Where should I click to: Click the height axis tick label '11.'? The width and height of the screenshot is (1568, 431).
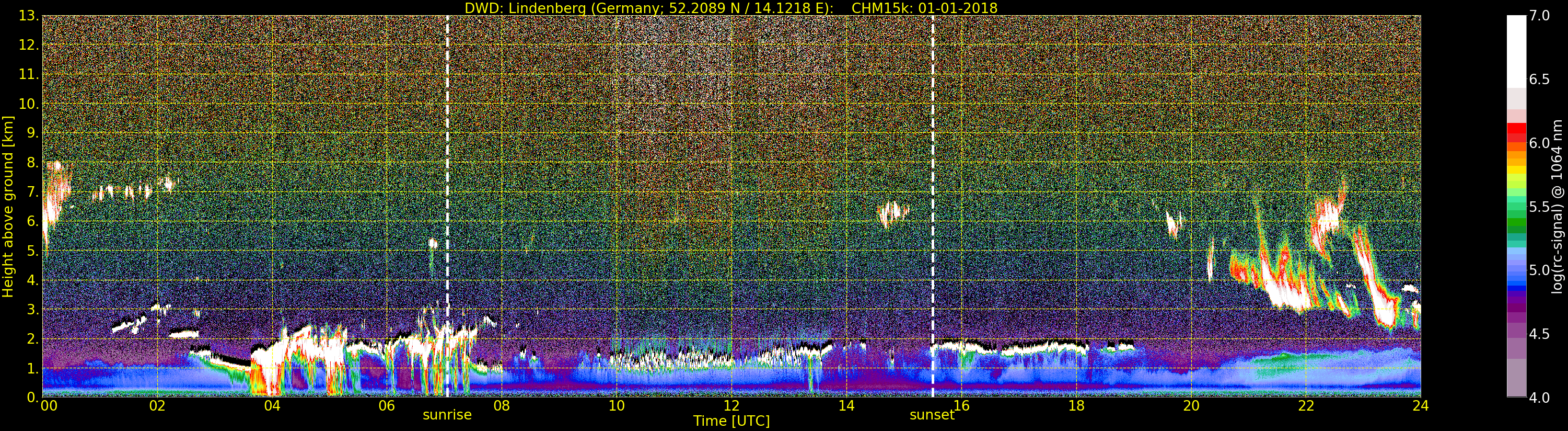click(x=29, y=74)
